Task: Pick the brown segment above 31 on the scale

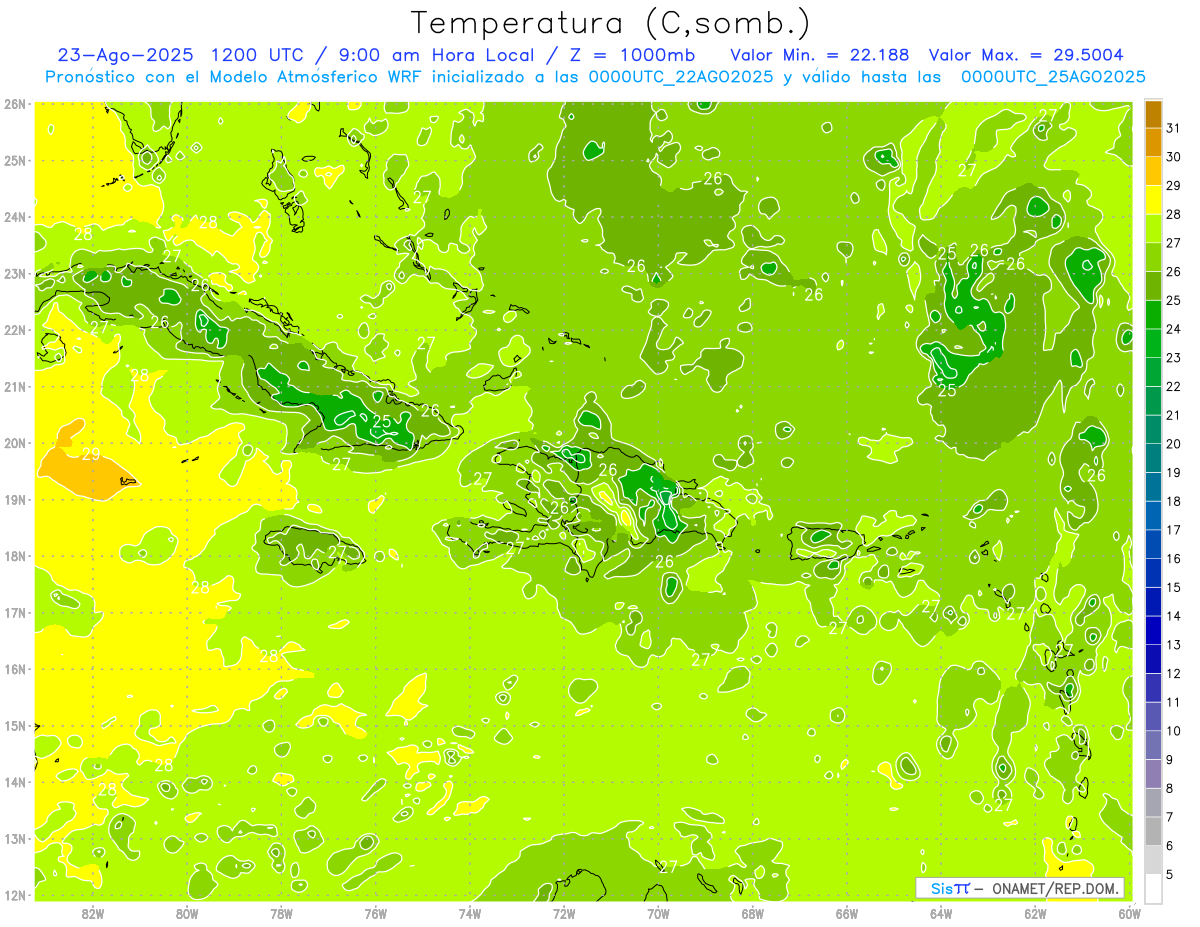Action: click(x=1153, y=114)
